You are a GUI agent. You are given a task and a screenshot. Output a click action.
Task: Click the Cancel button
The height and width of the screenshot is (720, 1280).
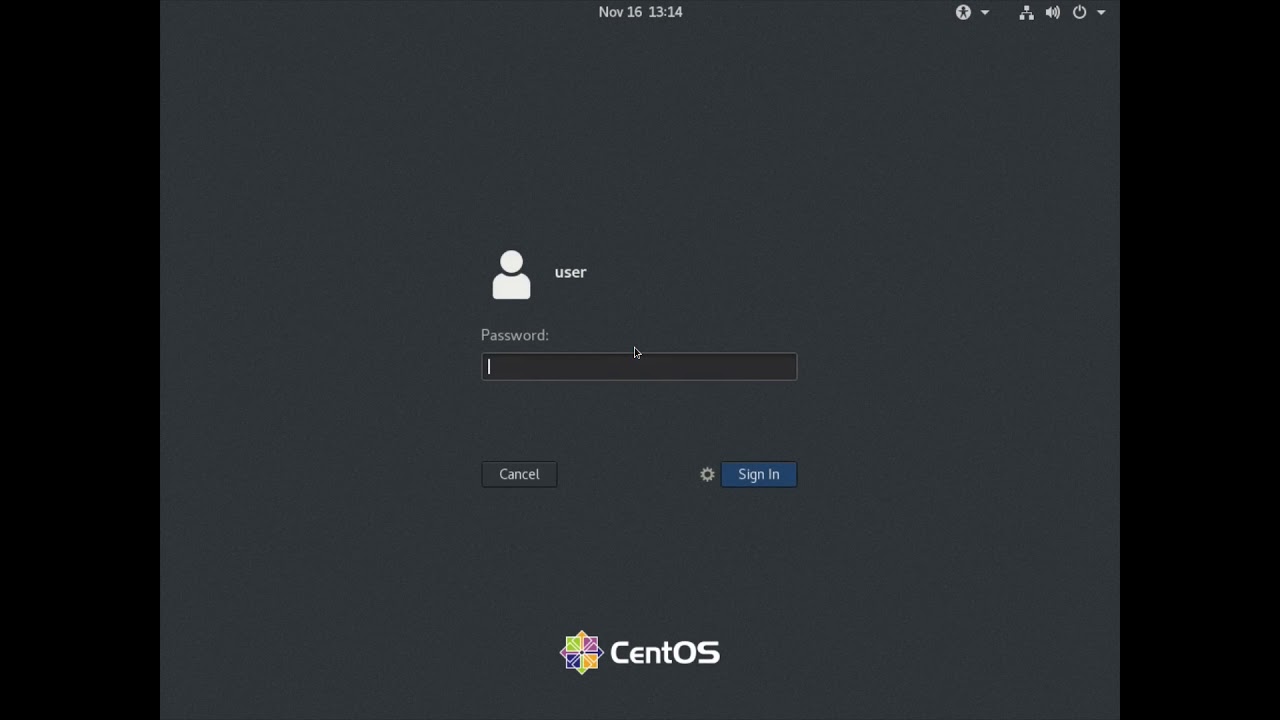point(519,474)
